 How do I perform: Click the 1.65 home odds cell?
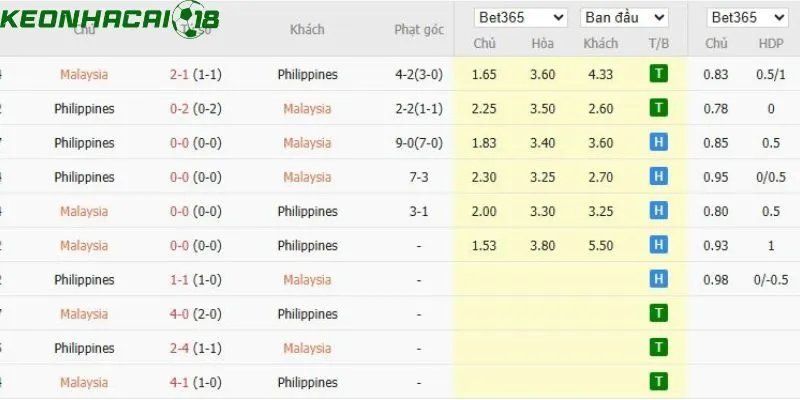484,74
